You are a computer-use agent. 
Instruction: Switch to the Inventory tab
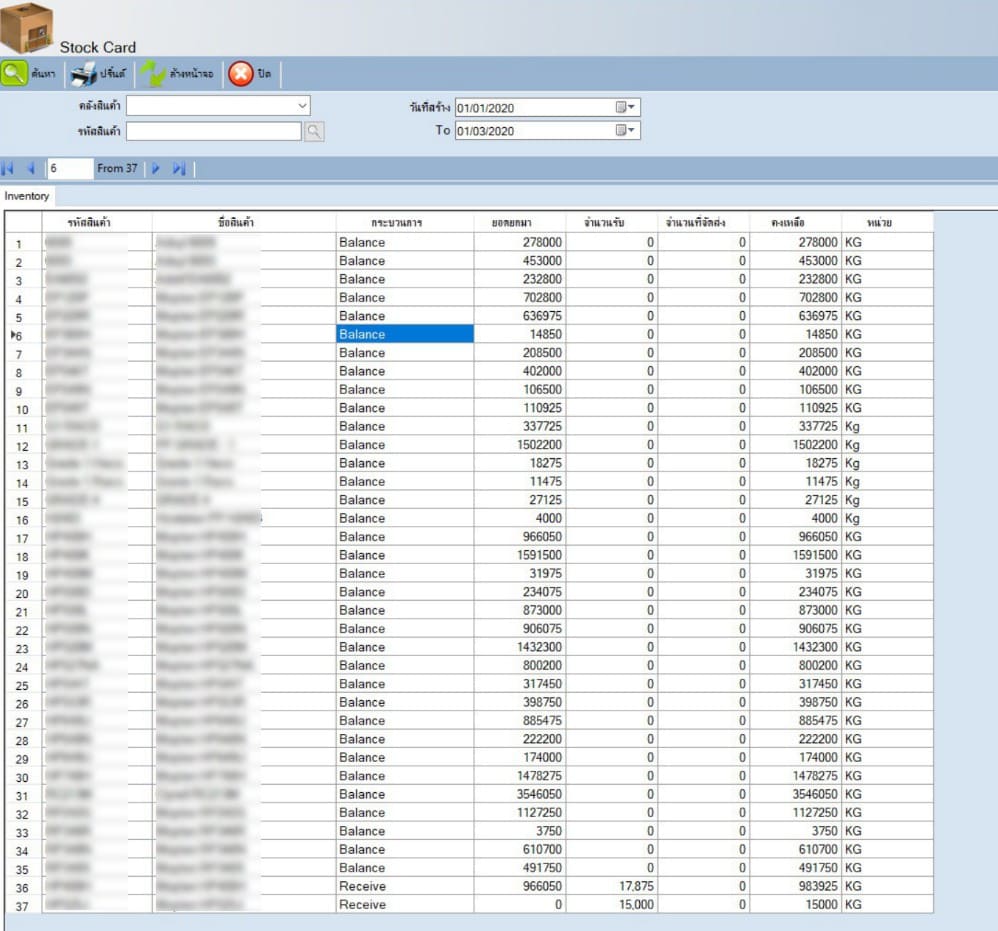coord(27,196)
